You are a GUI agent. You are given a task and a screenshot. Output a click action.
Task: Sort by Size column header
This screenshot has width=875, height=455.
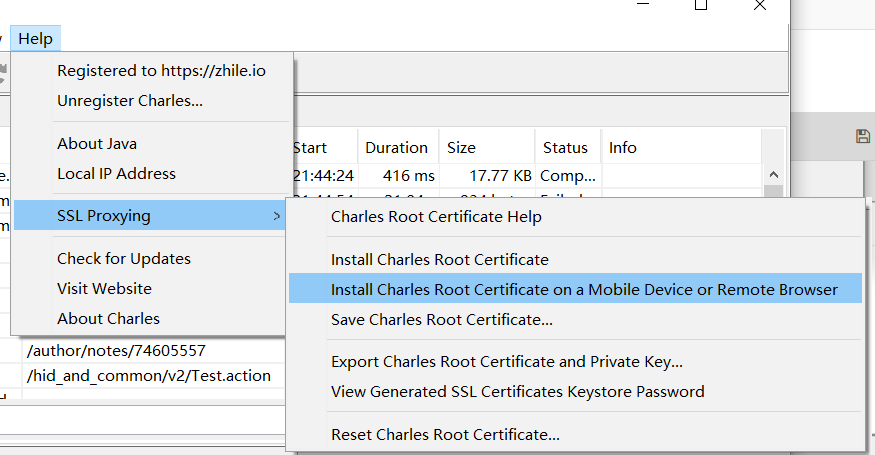pos(485,147)
